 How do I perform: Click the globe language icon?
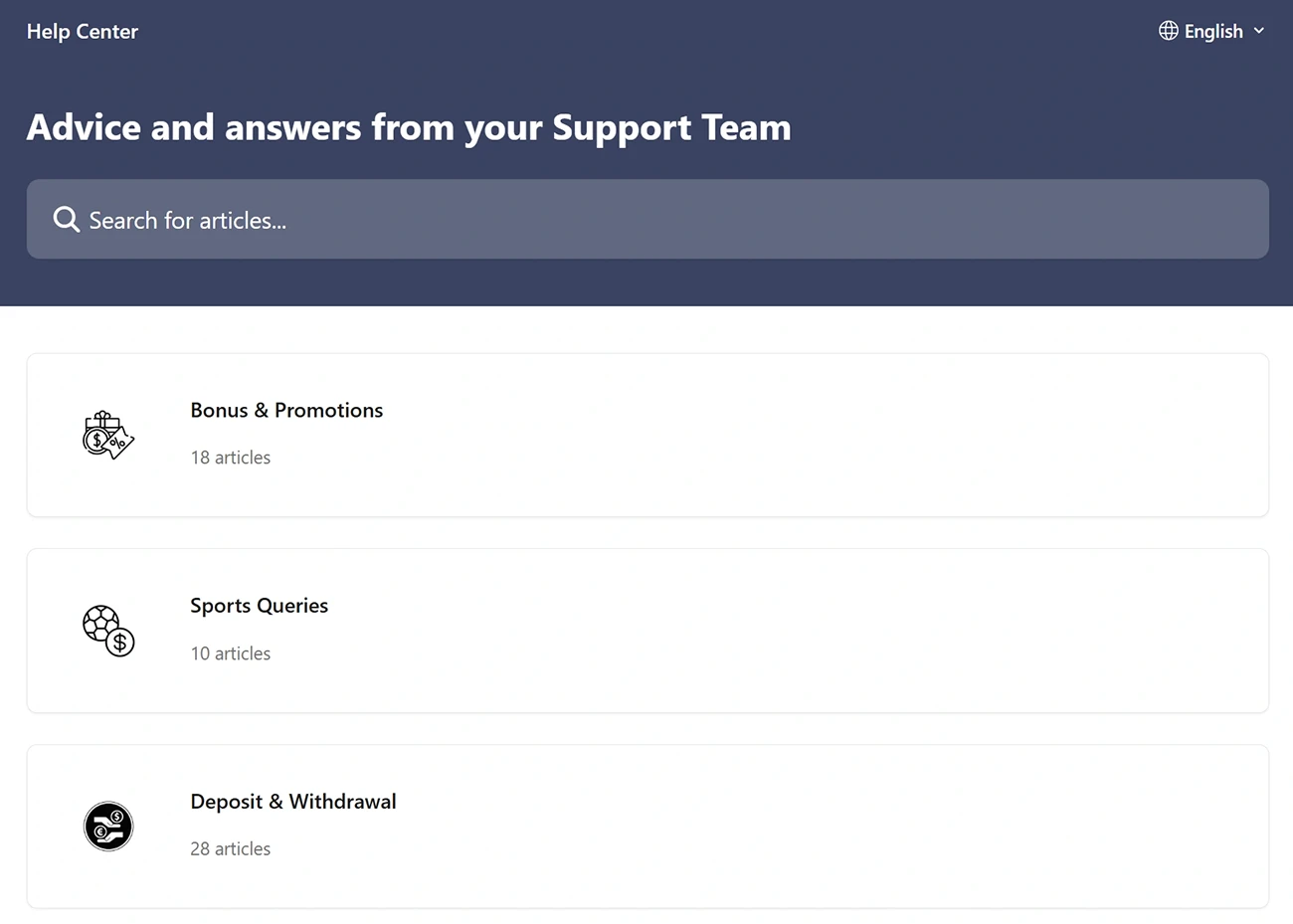point(1169,31)
